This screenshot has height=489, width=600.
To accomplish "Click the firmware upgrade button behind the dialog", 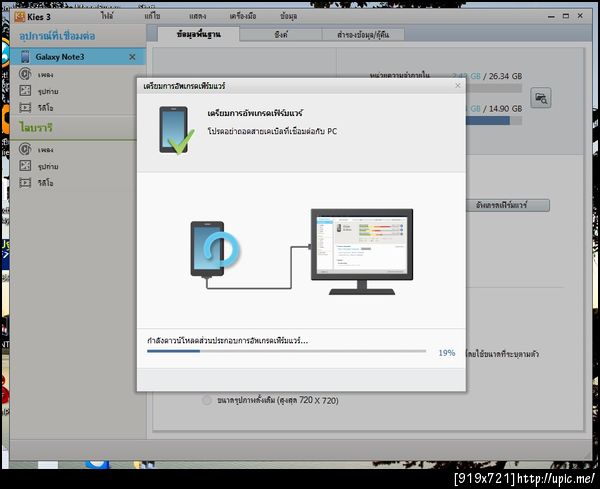I will tap(508, 205).
